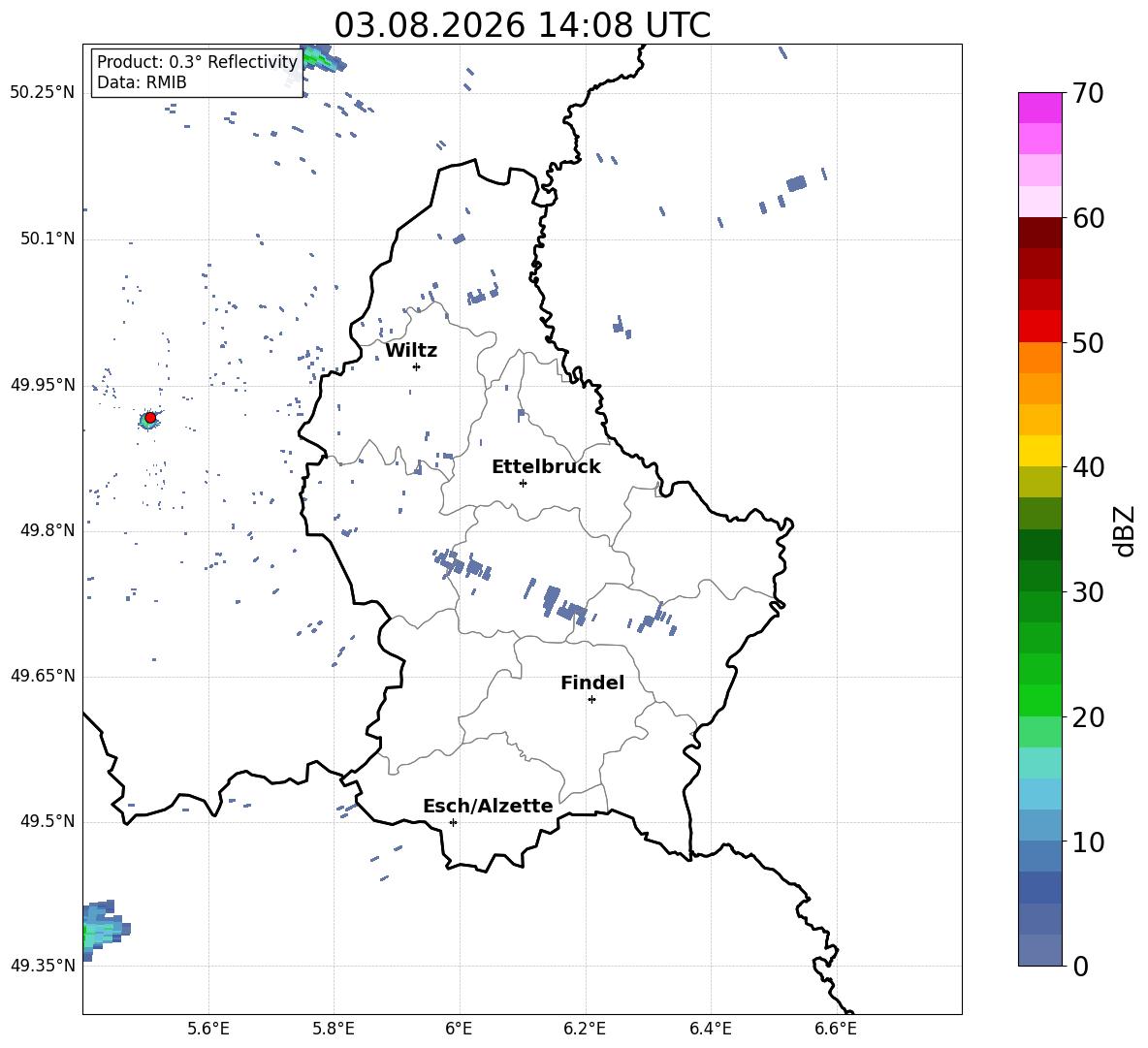The image size is (1148, 1048).
Task: Click the dBZ colorbar axis label
Action: [x=1126, y=531]
